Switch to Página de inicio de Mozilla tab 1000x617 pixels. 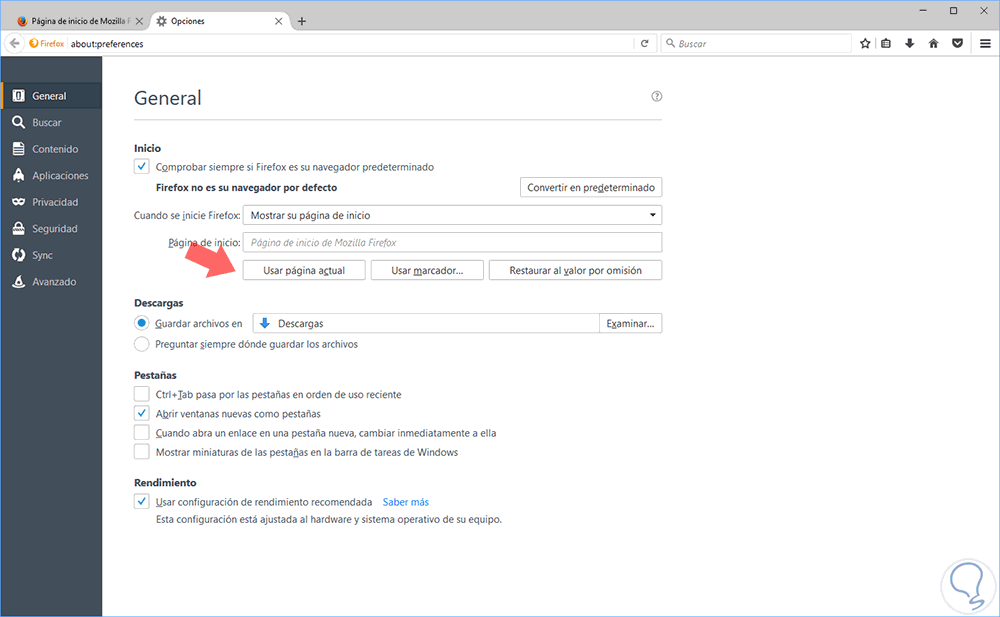pos(78,21)
